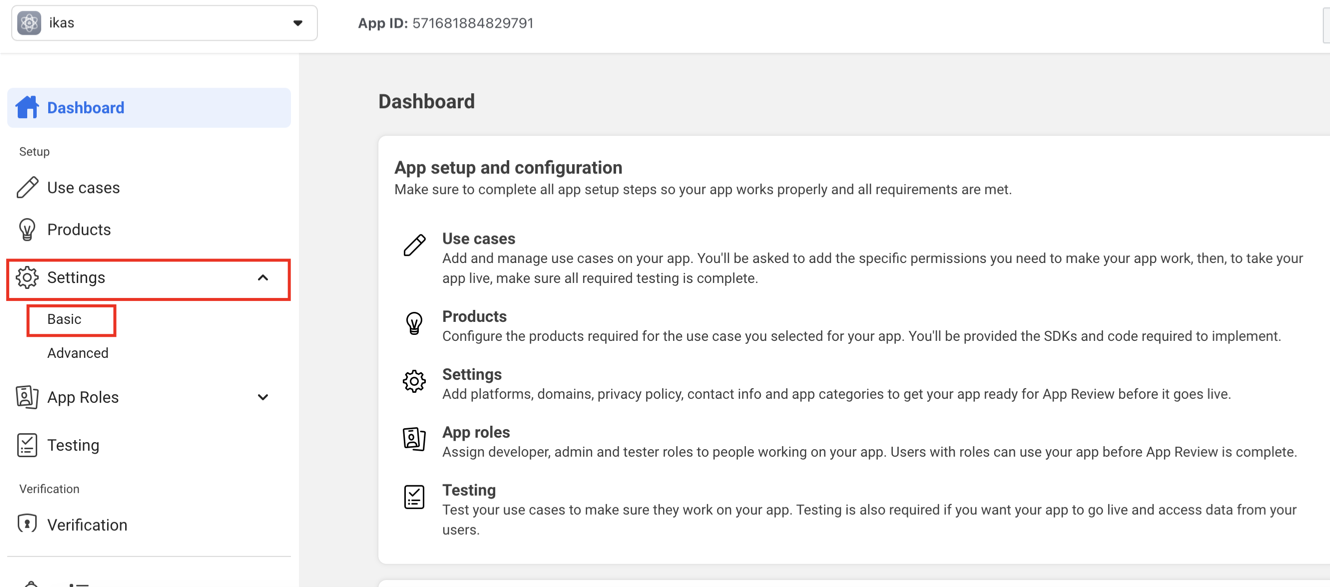
Task: Open the ikas app selector dropdown
Action: click(x=164, y=23)
